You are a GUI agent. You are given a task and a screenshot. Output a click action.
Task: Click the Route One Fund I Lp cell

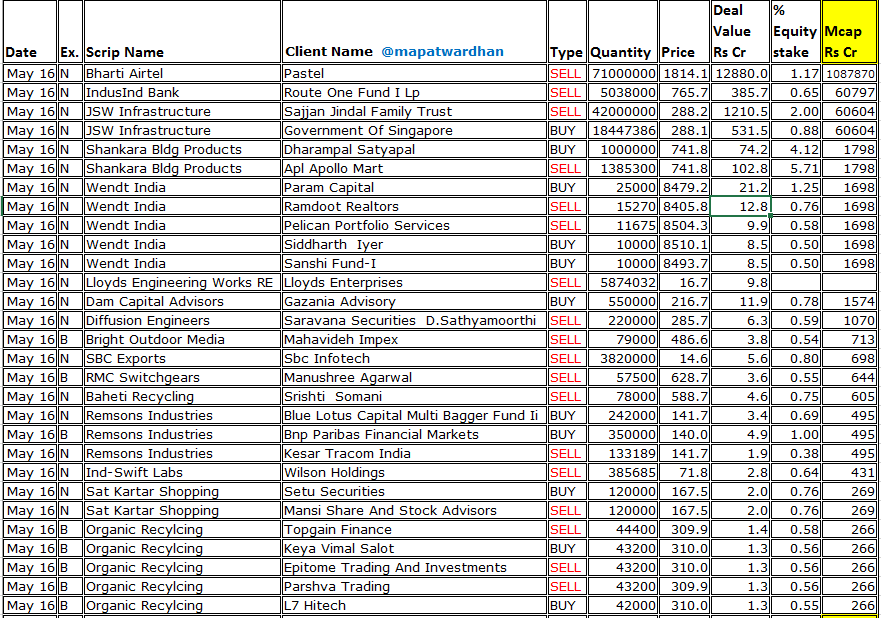(x=414, y=93)
